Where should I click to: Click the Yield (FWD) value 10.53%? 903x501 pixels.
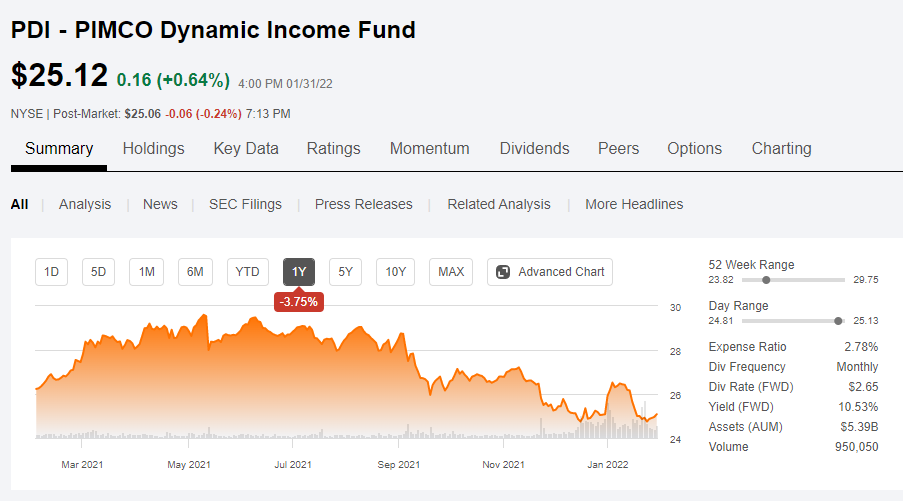click(x=858, y=407)
